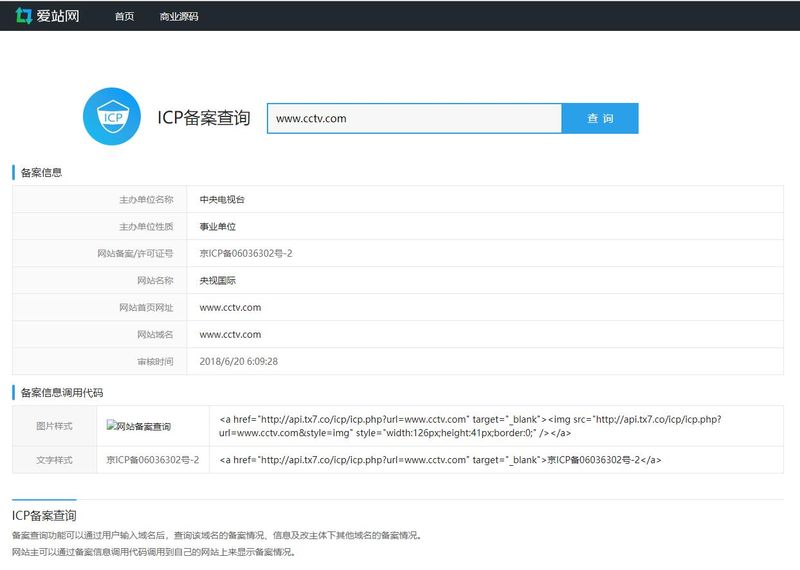Screen dimensions: 800x570
Task: Focus the domain input containing www.cctv.com
Action: coord(414,118)
